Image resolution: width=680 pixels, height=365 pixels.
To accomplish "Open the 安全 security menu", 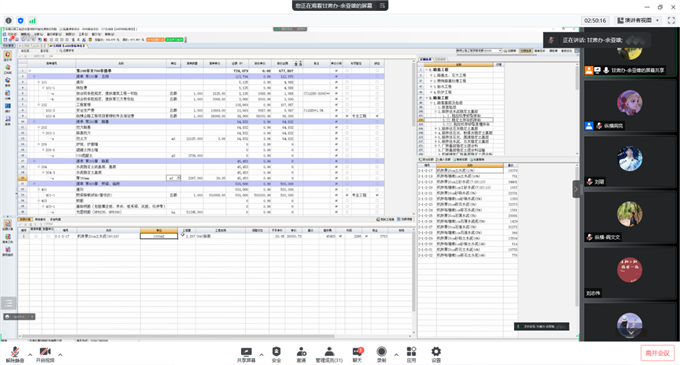I will pos(276,354).
